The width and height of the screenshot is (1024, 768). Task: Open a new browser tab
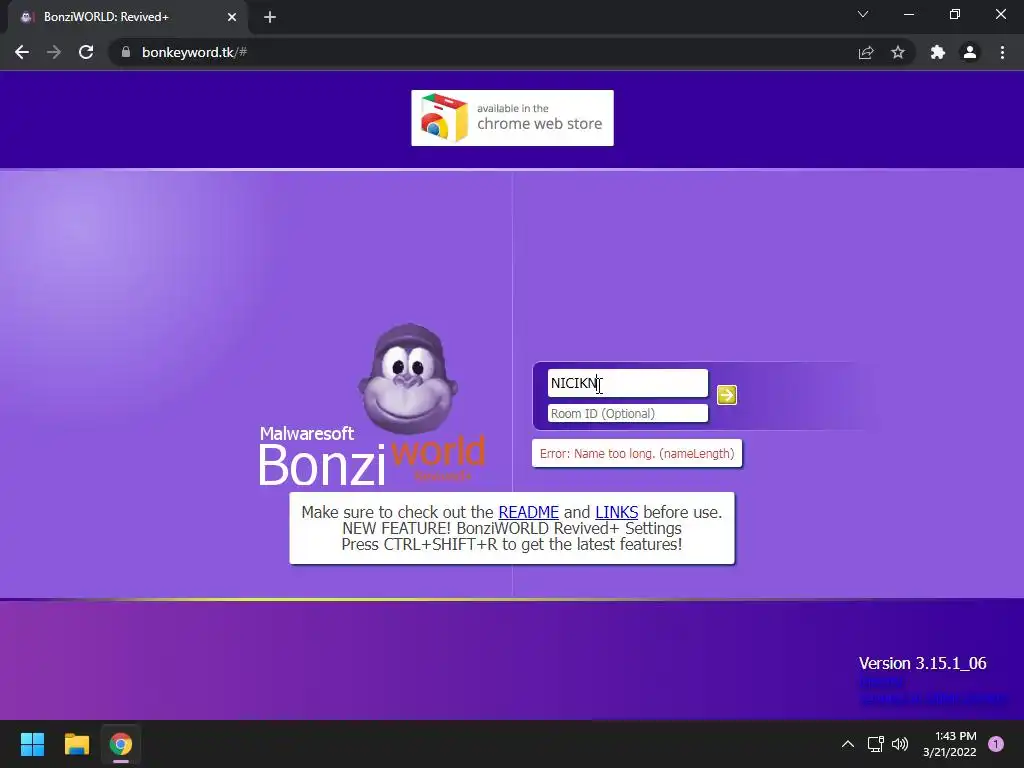point(270,17)
